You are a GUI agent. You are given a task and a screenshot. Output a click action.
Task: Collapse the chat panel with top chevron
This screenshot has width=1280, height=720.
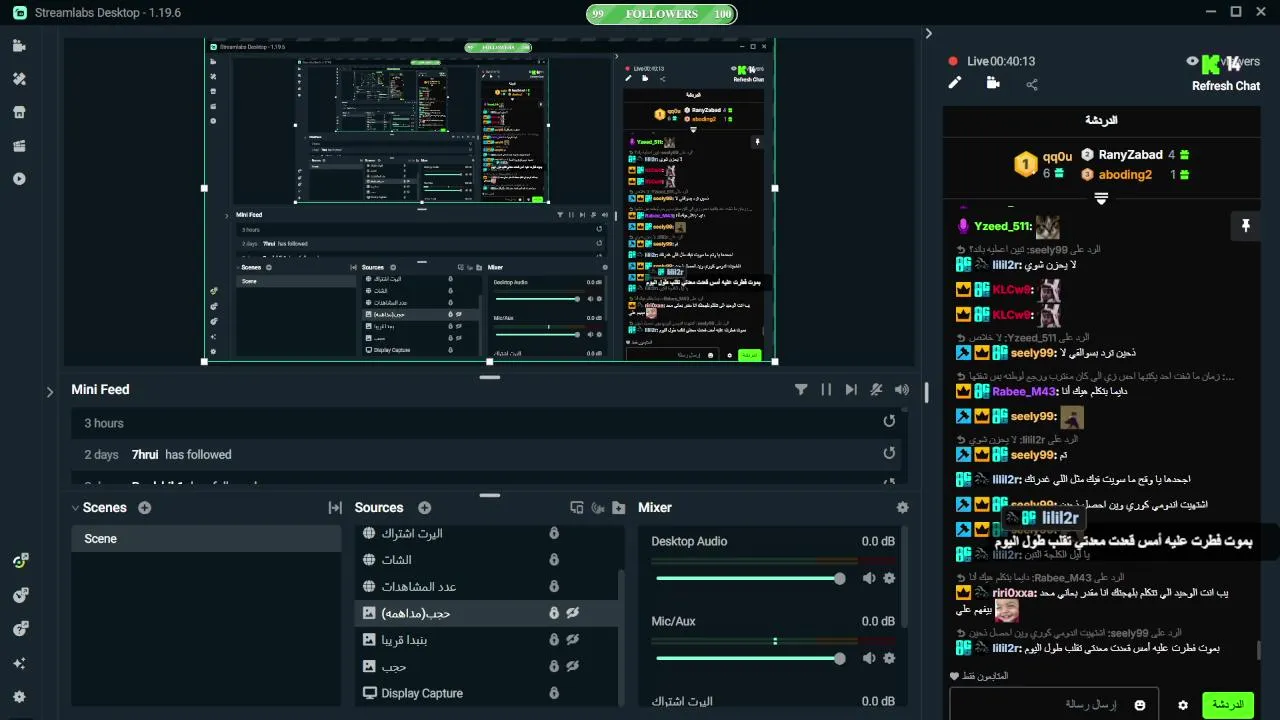click(x=928, y=33)
